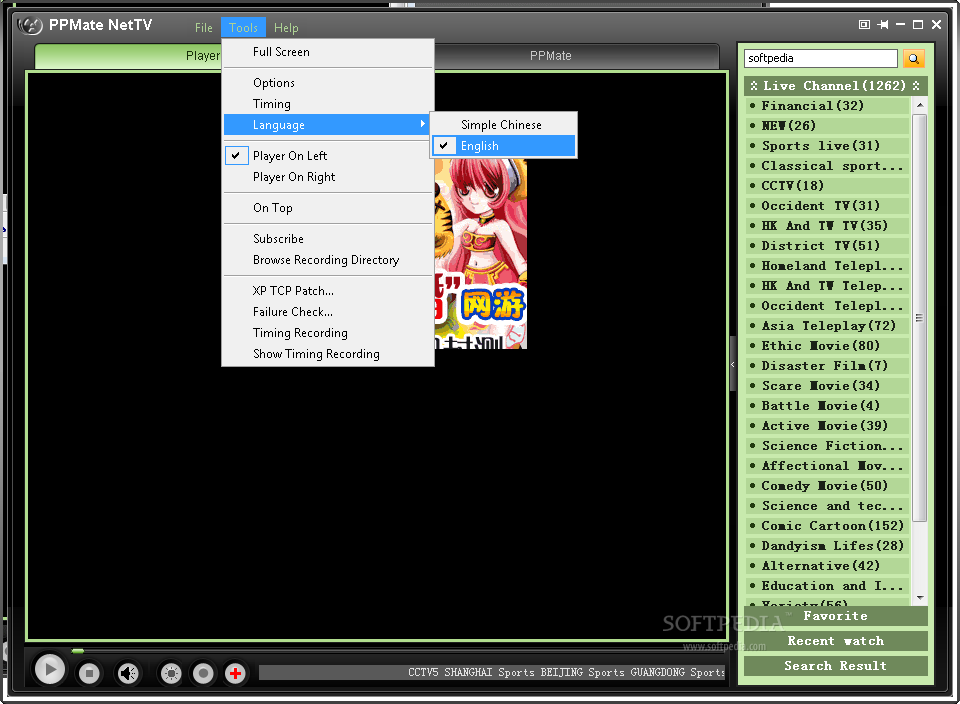
Task: Select Comedy Movie(50) category
Action: [x=828, y=485]
